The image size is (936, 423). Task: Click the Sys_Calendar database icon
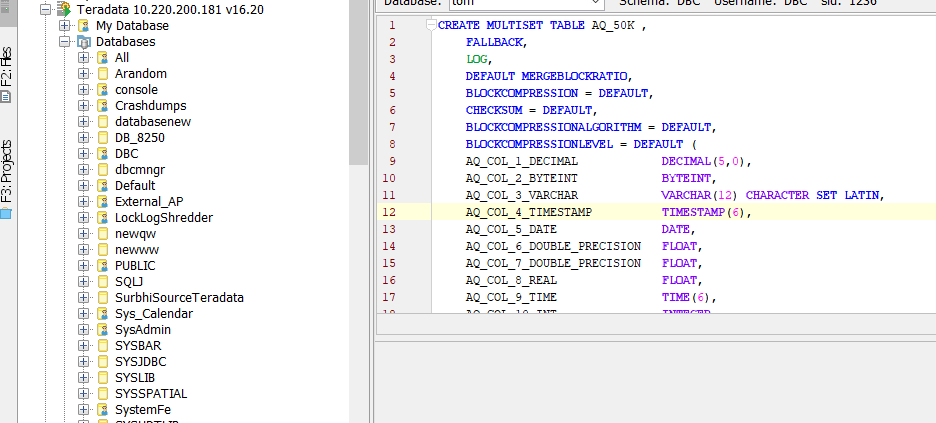point(102,314)
